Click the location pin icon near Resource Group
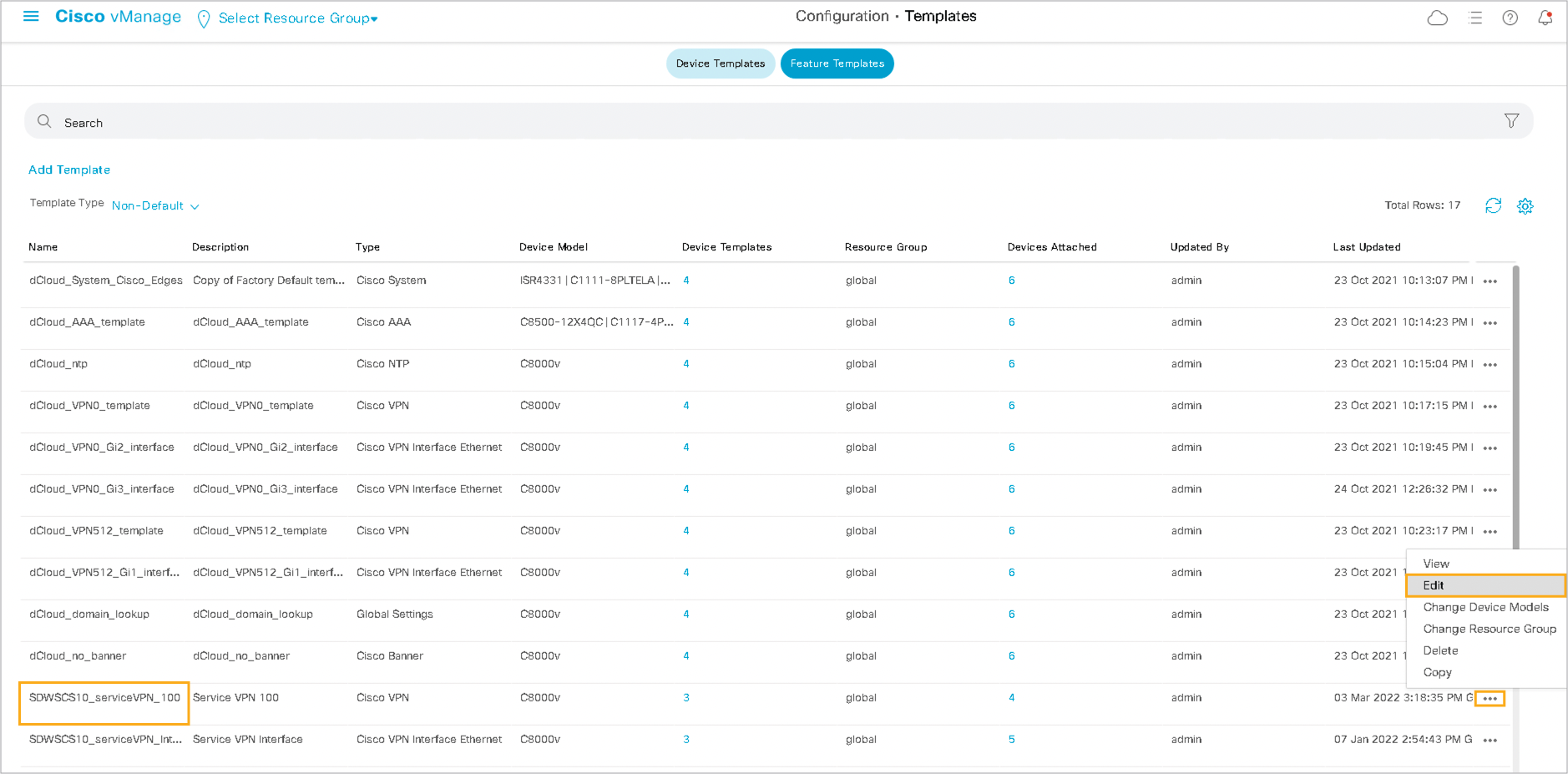1568x774 pixels. (203, 19)
